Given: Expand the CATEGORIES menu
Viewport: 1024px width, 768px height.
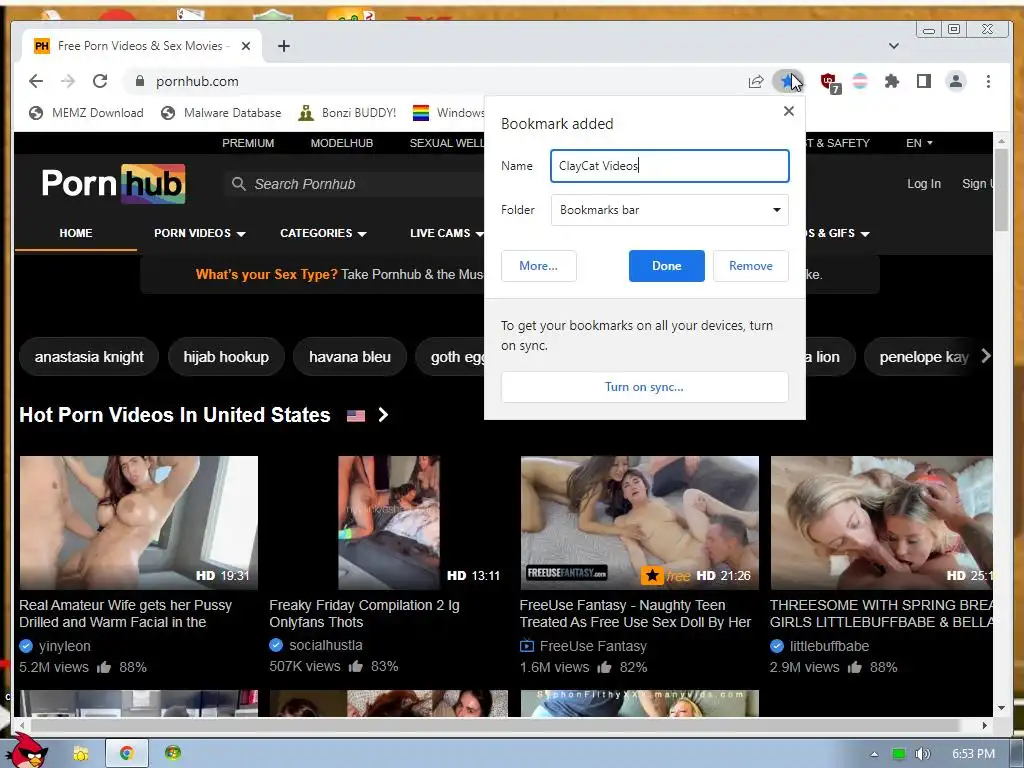Looking at the screenshot, I should click(x=323, y=233).
